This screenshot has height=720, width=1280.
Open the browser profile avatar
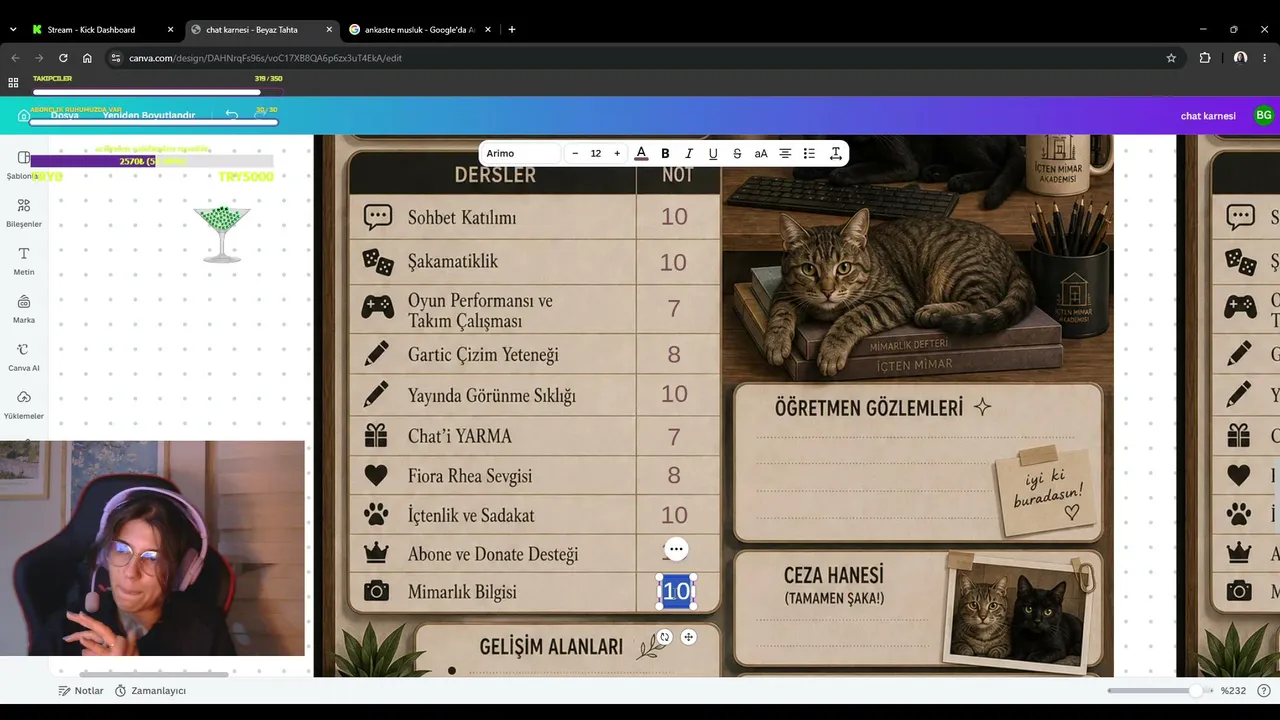click(x=1240, y=58)
